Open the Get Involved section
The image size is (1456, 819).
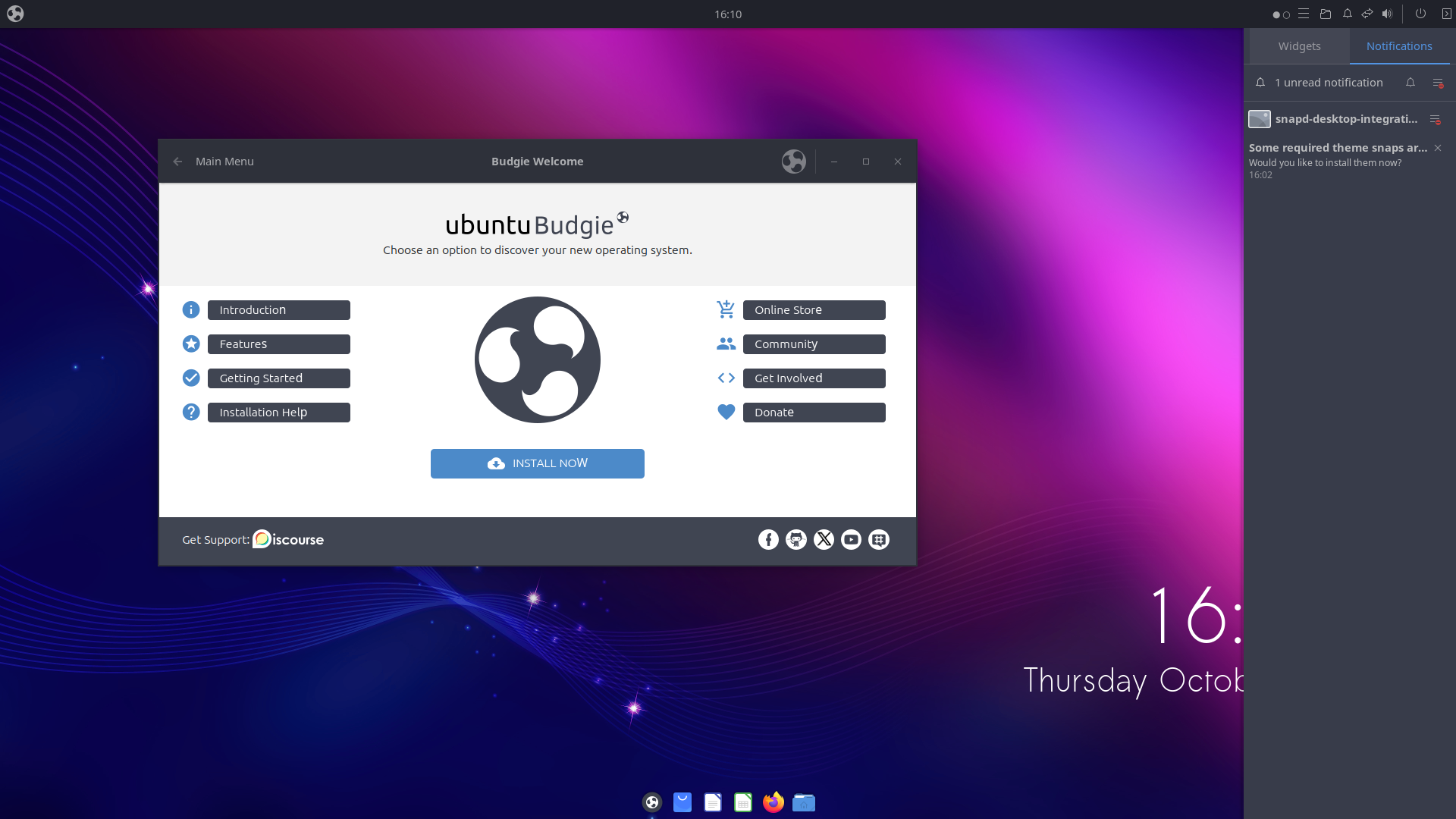814,378
